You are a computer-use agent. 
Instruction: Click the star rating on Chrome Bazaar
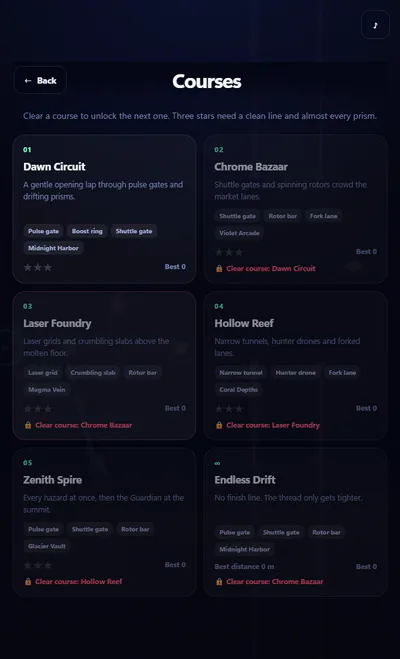(x=229, y=252)
